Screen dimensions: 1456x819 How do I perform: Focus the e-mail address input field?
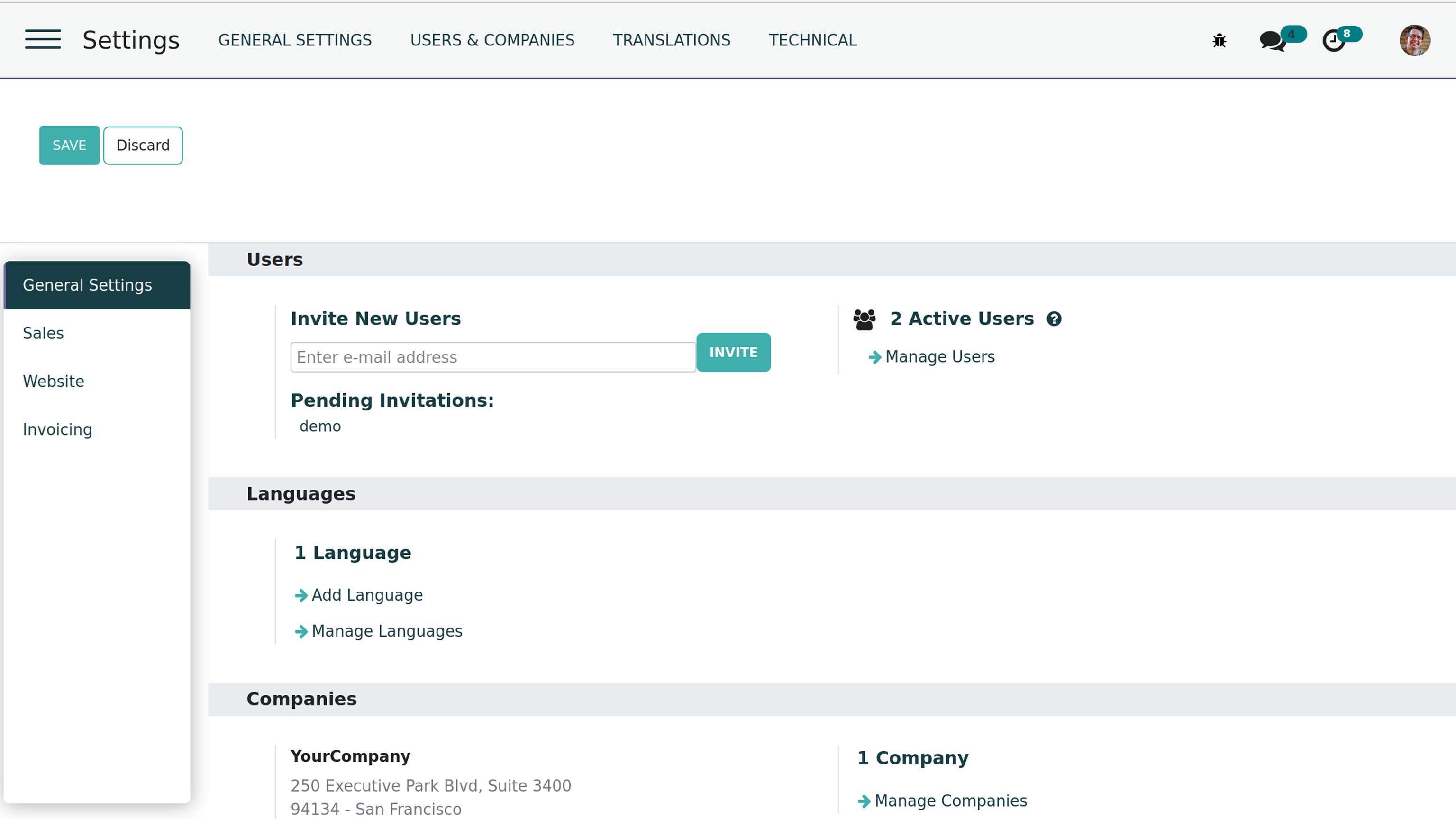[x=492, y=357]
